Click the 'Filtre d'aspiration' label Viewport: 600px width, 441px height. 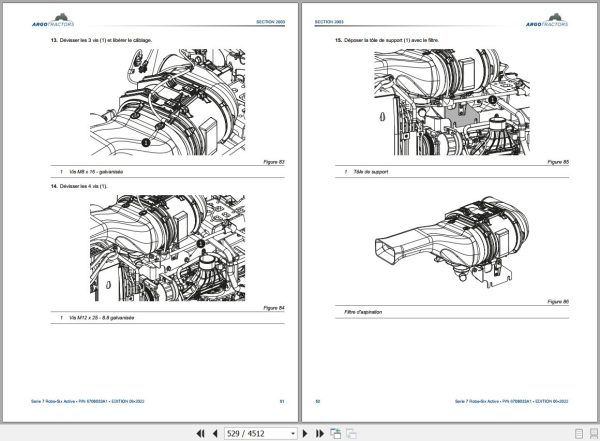click(x=363, y=312)
